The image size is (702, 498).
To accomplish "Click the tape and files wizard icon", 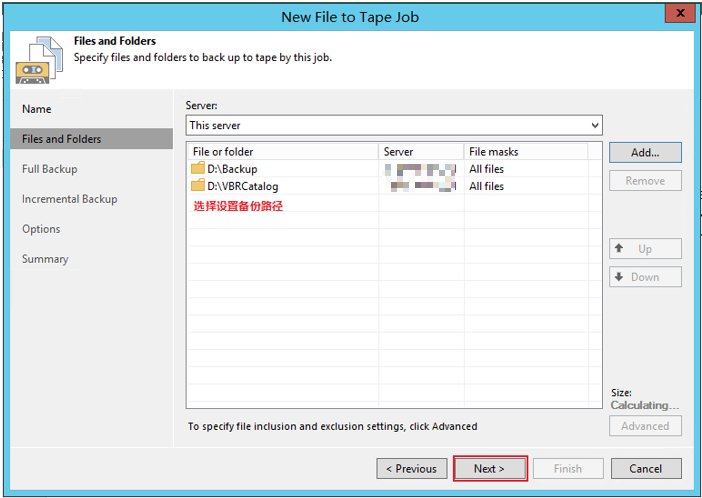I will pos(39,60).
